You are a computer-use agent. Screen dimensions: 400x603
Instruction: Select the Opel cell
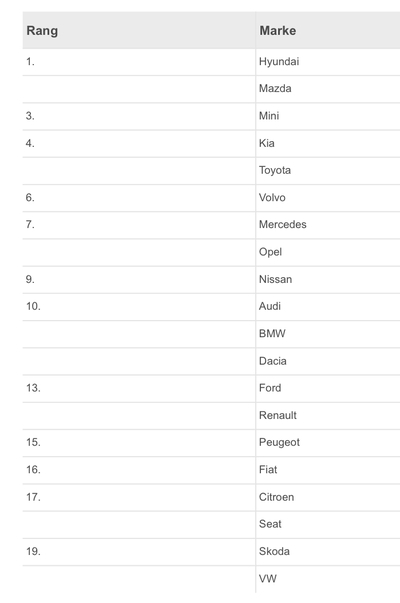click(x=270, y=252)
